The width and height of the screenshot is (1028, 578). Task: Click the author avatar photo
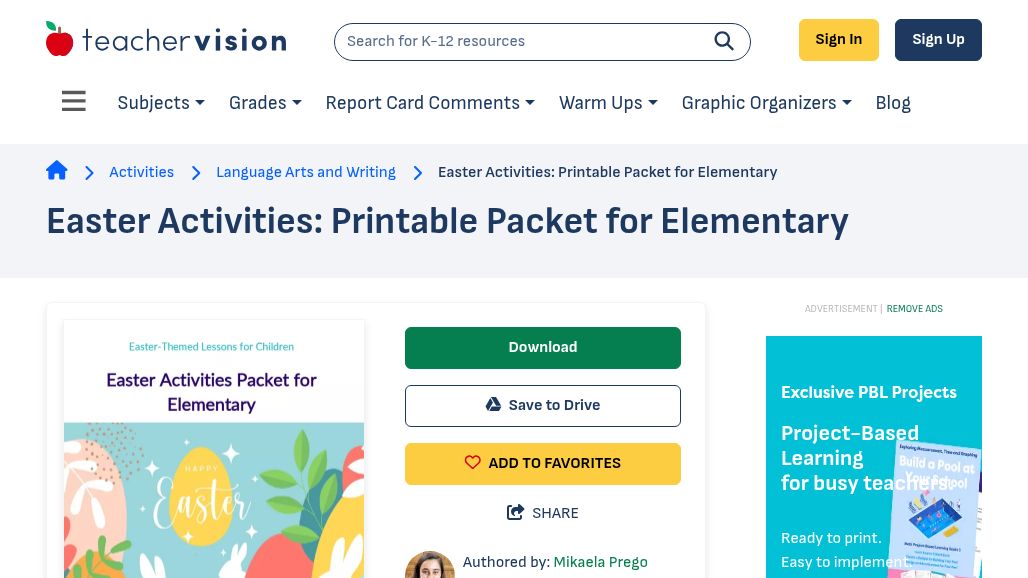coord(430,565)
